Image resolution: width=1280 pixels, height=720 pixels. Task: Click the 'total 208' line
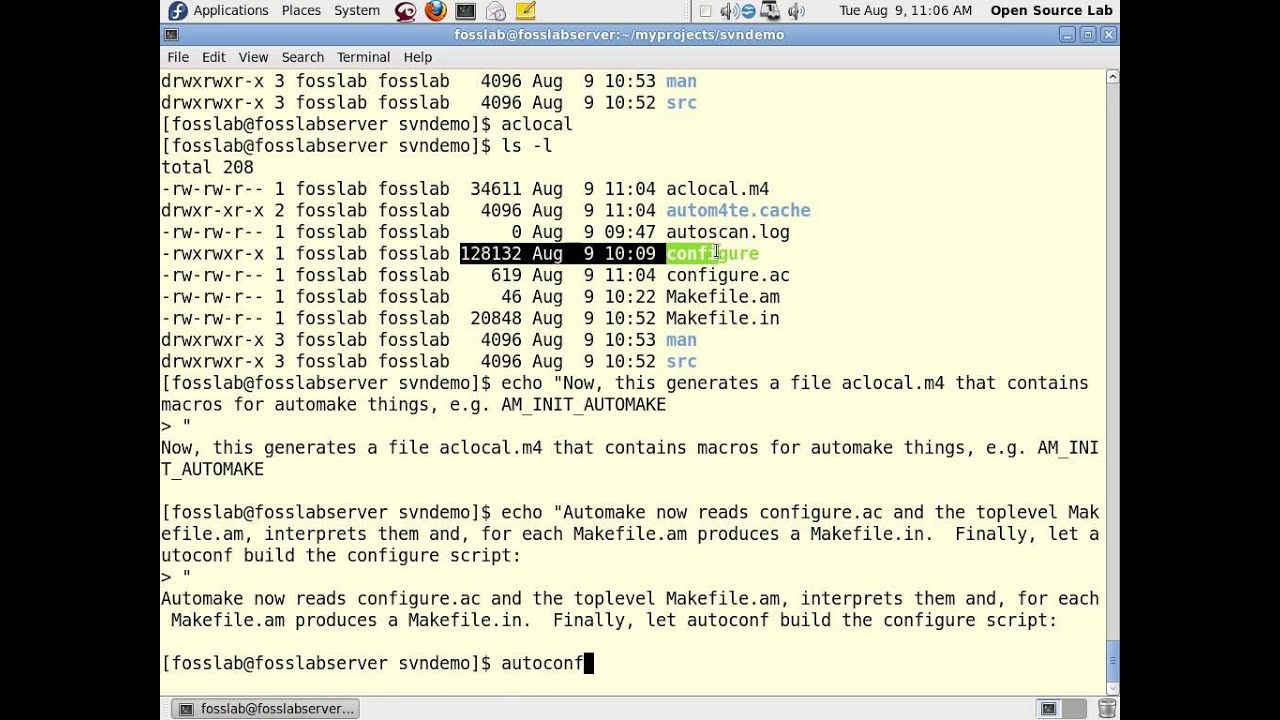(x=207, y=167)
